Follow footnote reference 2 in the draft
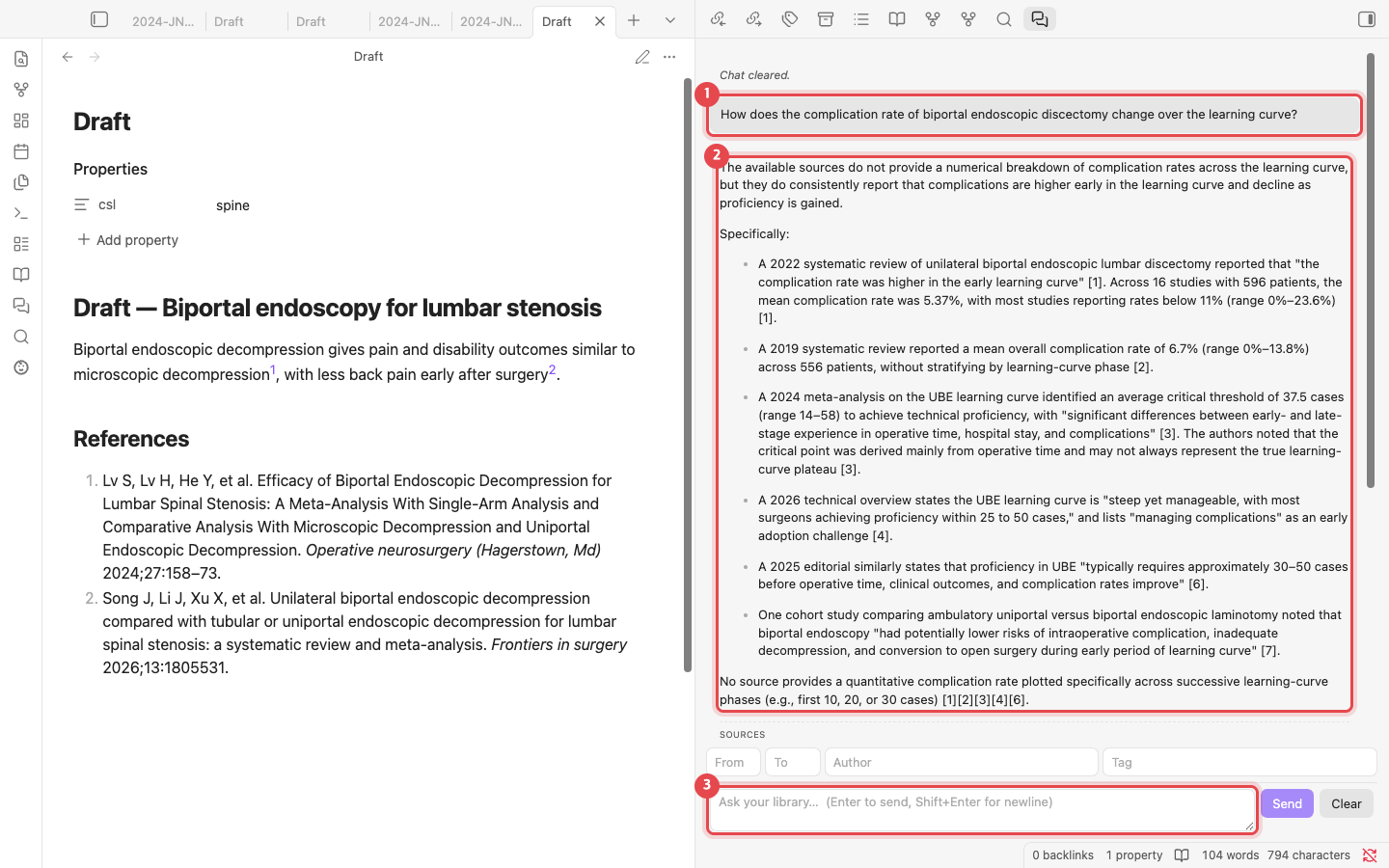The height and width of the screenshot is (868, 1389). click(552, 370)
